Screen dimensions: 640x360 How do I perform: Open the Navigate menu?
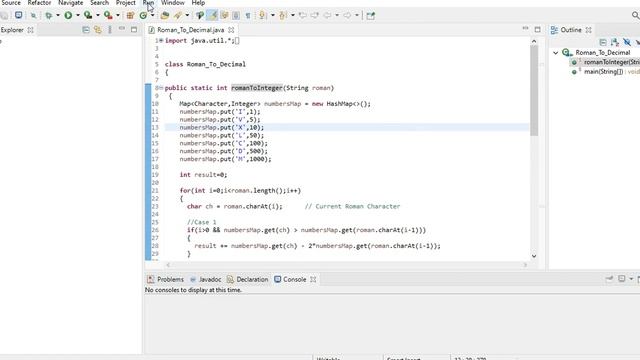point(71,3)
